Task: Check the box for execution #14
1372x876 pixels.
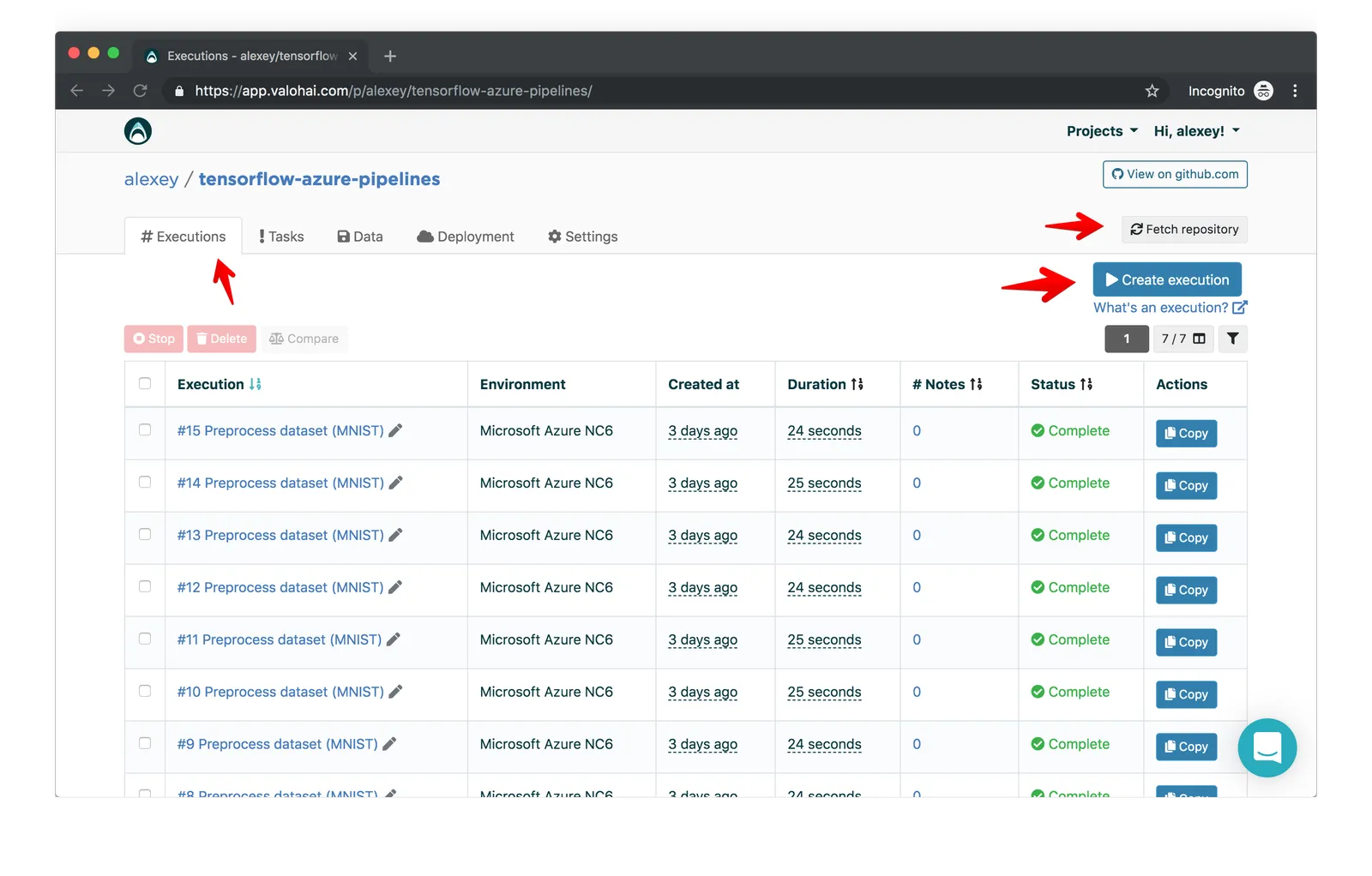Action: point(145,483)
